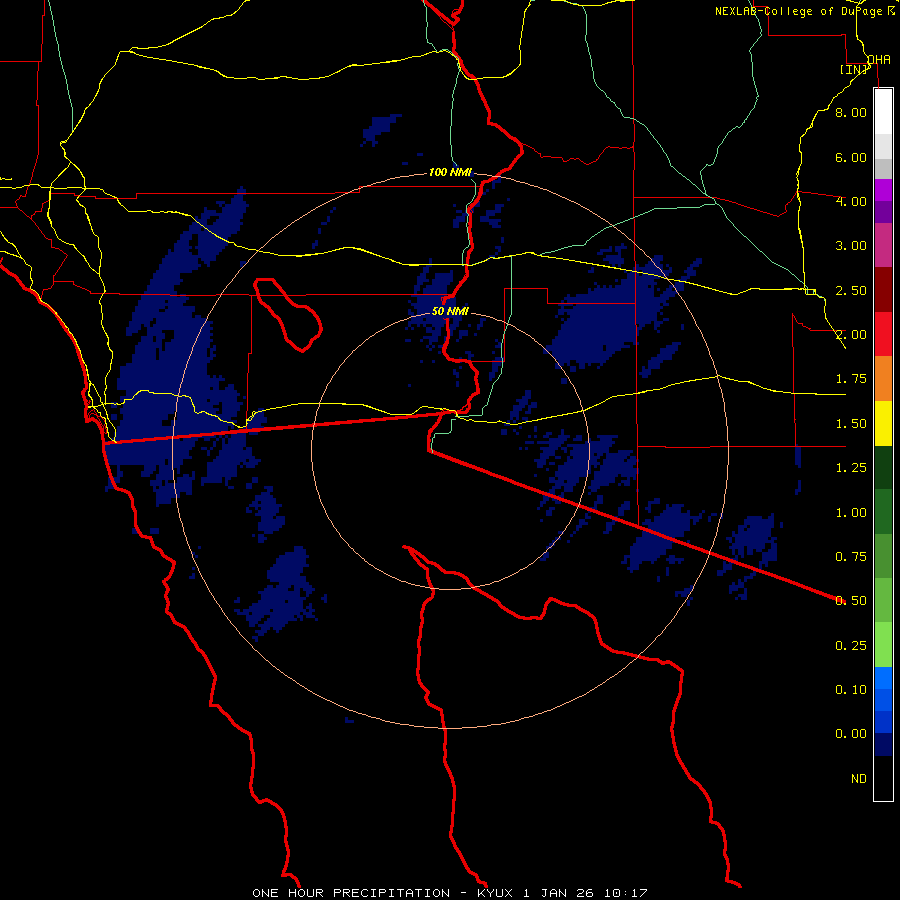
Task: Select the orange swatch in the legend
Action: [883, 379]
